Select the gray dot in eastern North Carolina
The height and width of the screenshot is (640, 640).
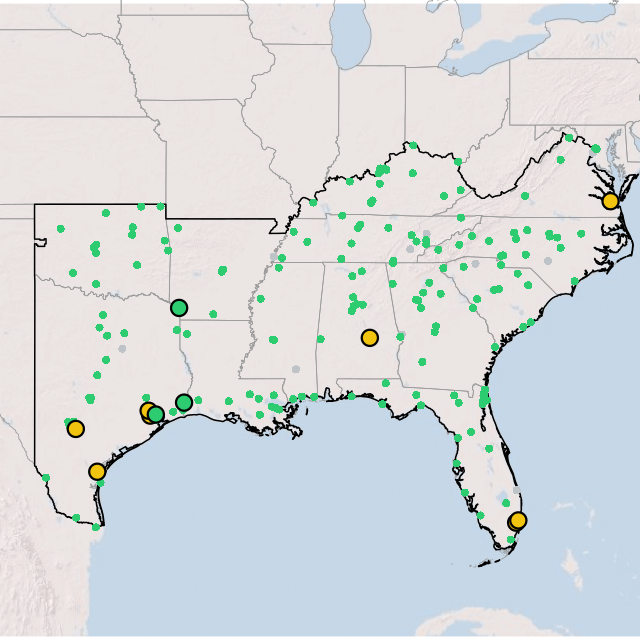548,261
